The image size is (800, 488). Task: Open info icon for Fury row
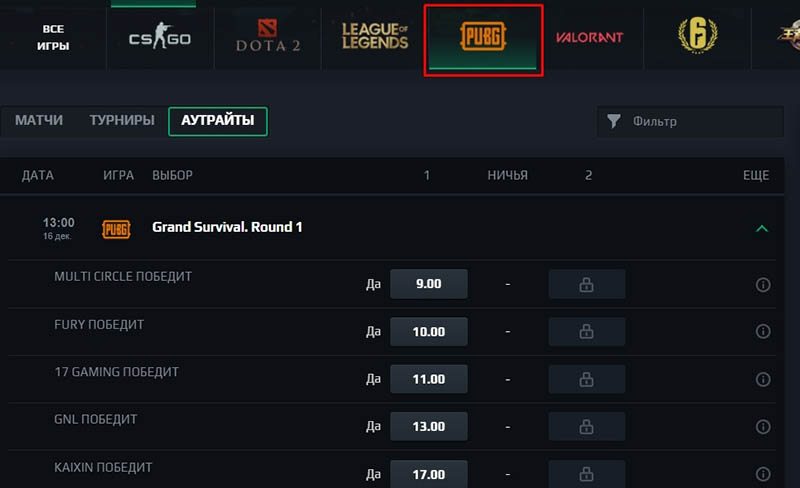tap(763, 332)
